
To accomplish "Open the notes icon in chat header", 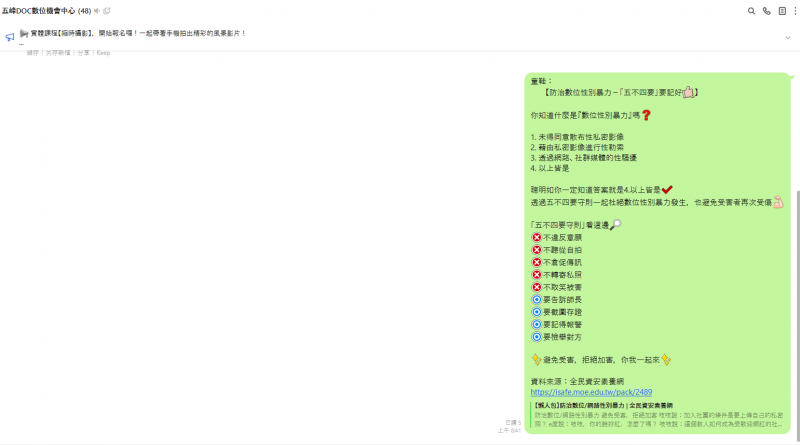I will (782, 11).
